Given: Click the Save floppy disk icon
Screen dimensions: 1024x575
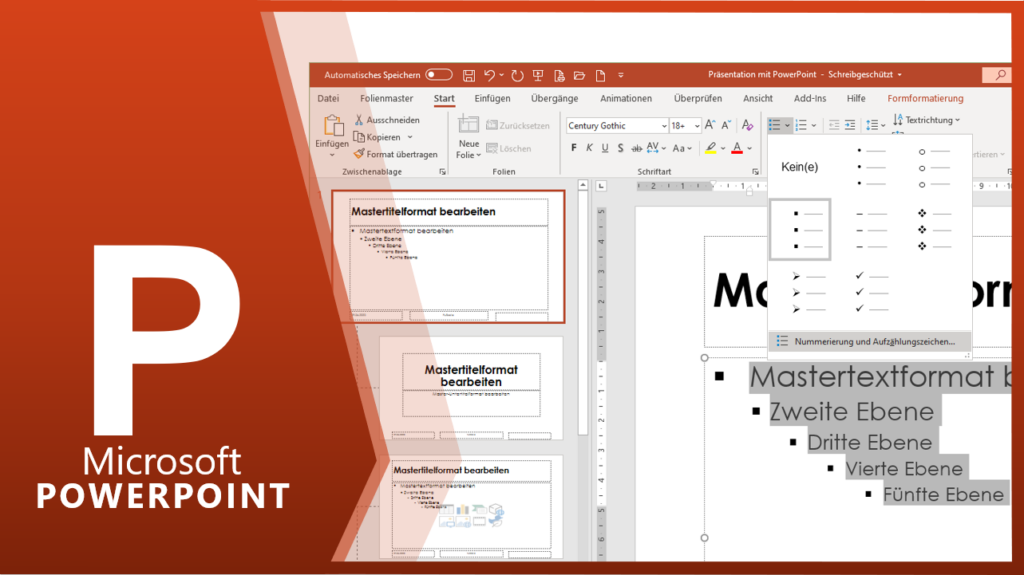Looking at the screenshot, I should coord(469,76).
